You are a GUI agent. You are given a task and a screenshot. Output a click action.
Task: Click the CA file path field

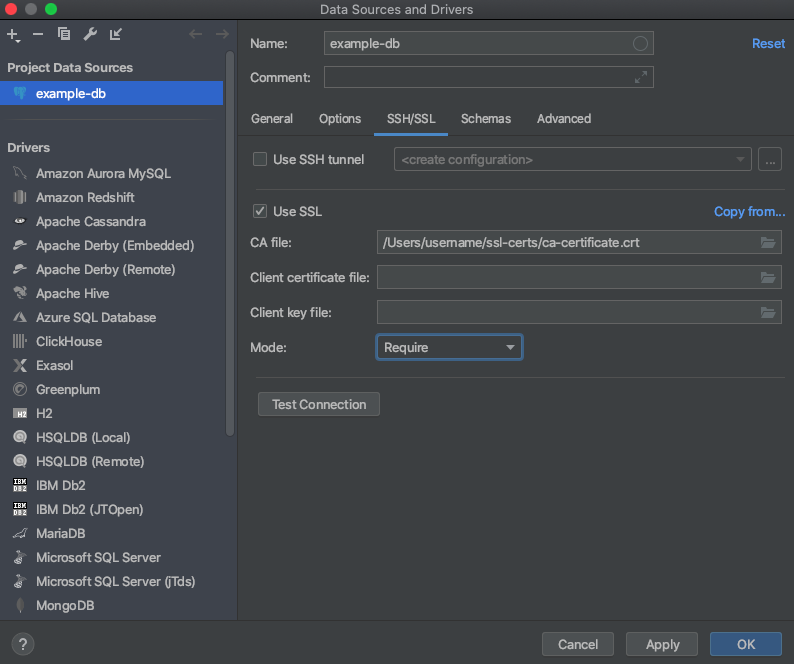click(579, 243)
